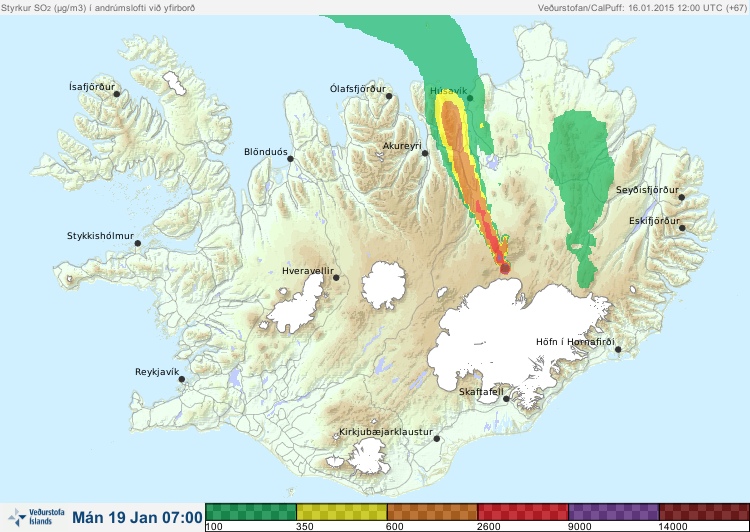Click the 'Eskifjörður' label
Image resolution: width=750 pixels, height=532 pixels.
click(654, 221)
